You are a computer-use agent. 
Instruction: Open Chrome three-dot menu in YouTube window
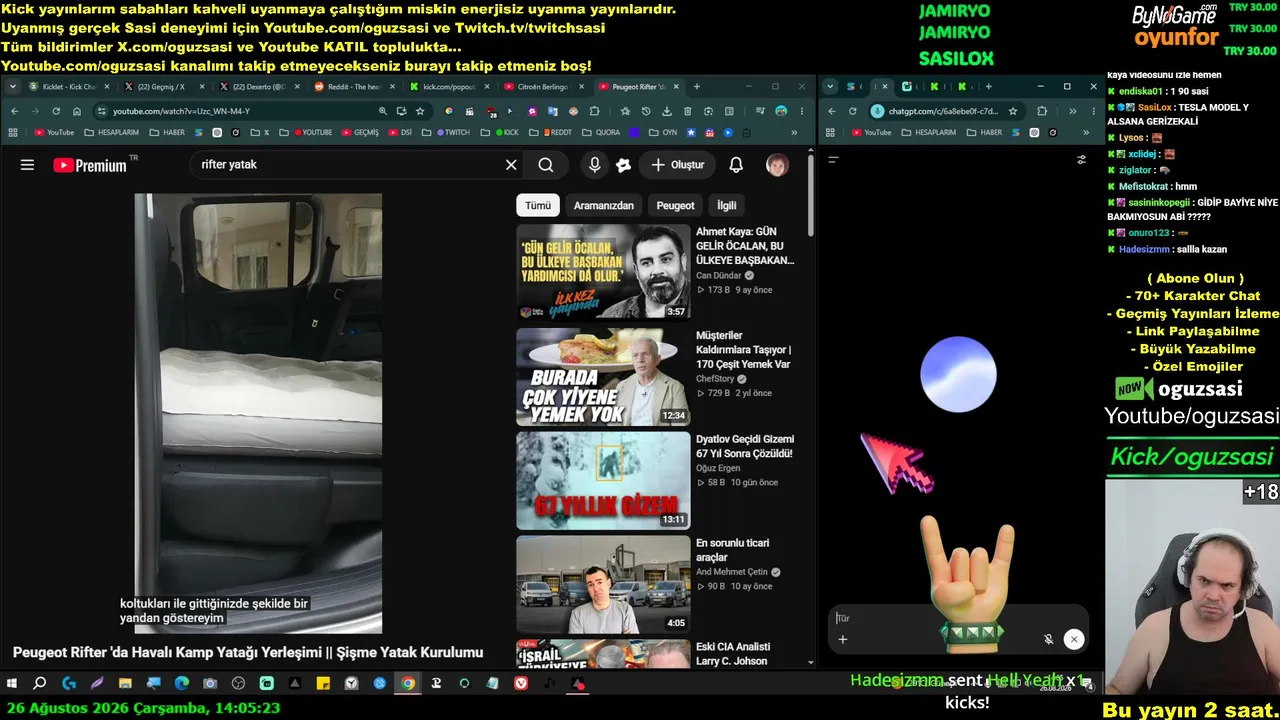[802, 111]
